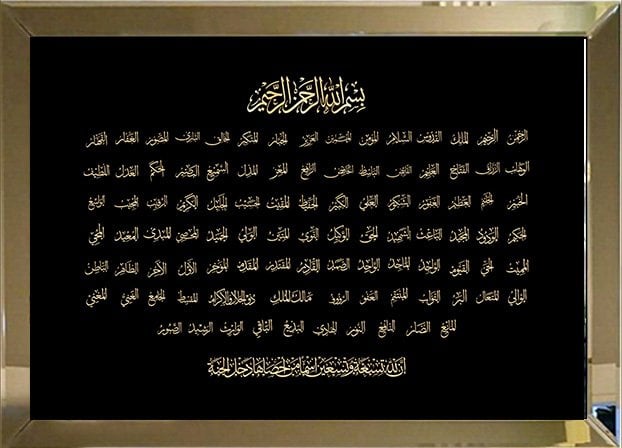Click the name "القهار"

click(x=97, y=140)
